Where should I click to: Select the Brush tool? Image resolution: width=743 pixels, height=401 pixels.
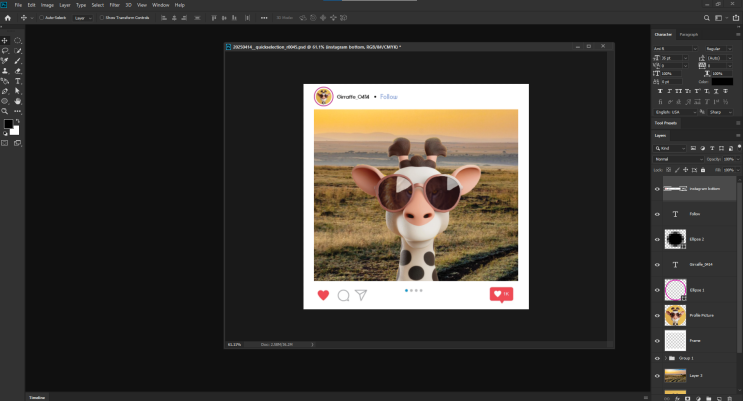18,61
